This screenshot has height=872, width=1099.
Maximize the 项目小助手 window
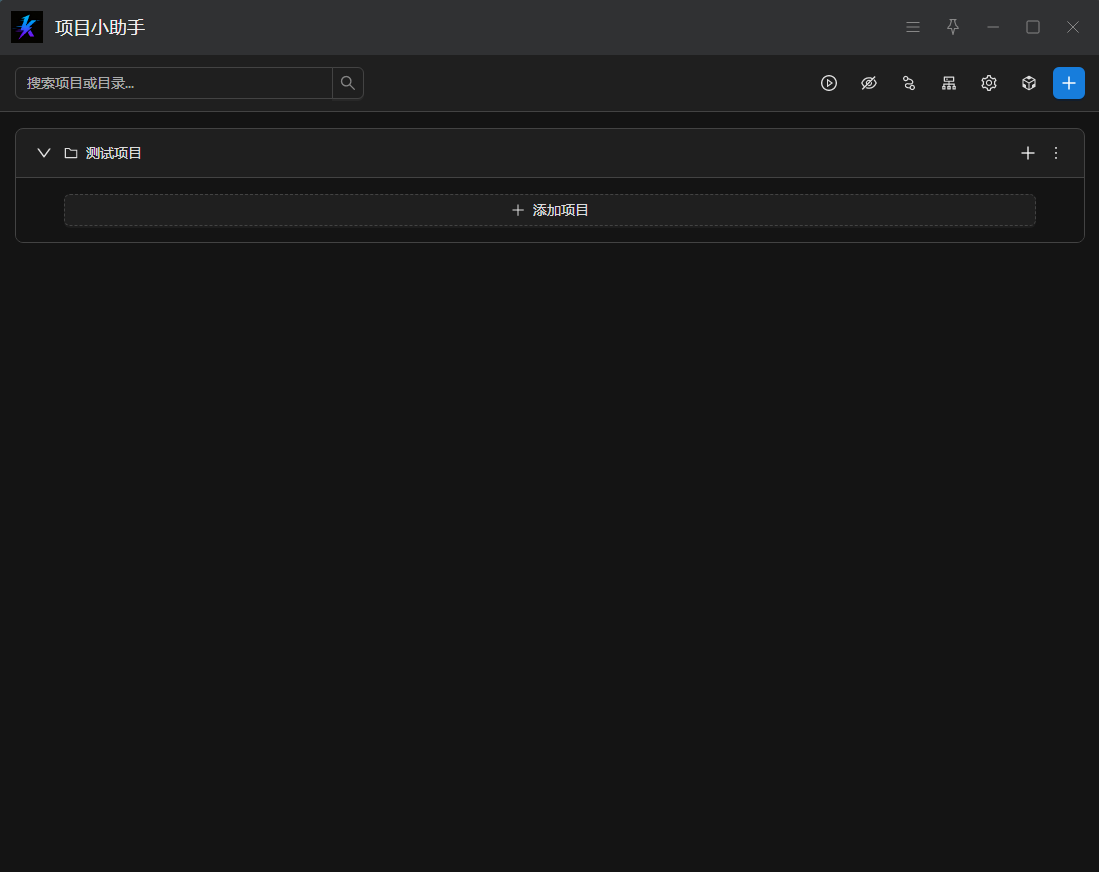[x=1032, y=27]
